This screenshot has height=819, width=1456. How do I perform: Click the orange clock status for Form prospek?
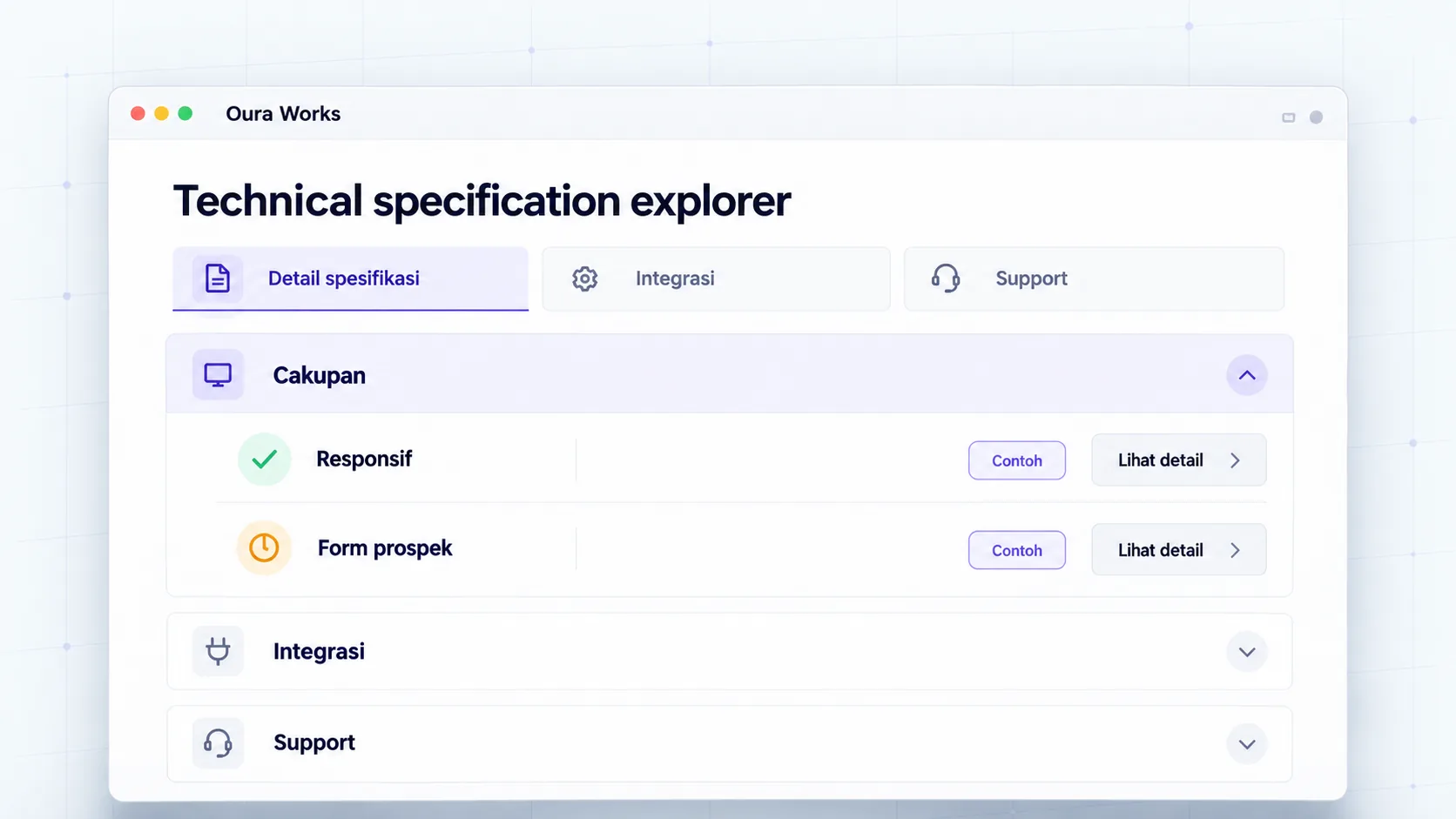264,547
